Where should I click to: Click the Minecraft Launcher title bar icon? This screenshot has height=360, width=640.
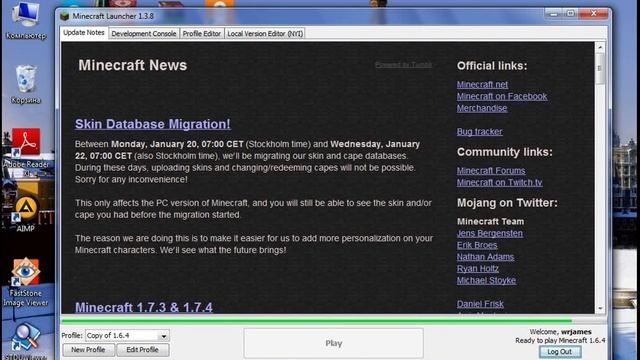click(64, 16)
